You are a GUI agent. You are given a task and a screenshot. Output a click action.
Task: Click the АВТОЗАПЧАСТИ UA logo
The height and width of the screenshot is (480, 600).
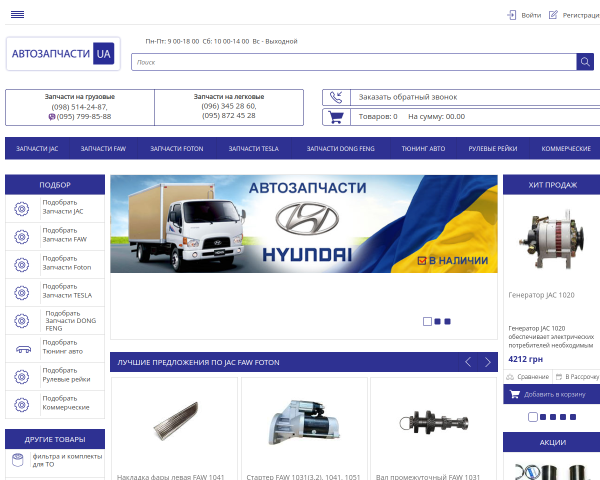coord(63,54)
